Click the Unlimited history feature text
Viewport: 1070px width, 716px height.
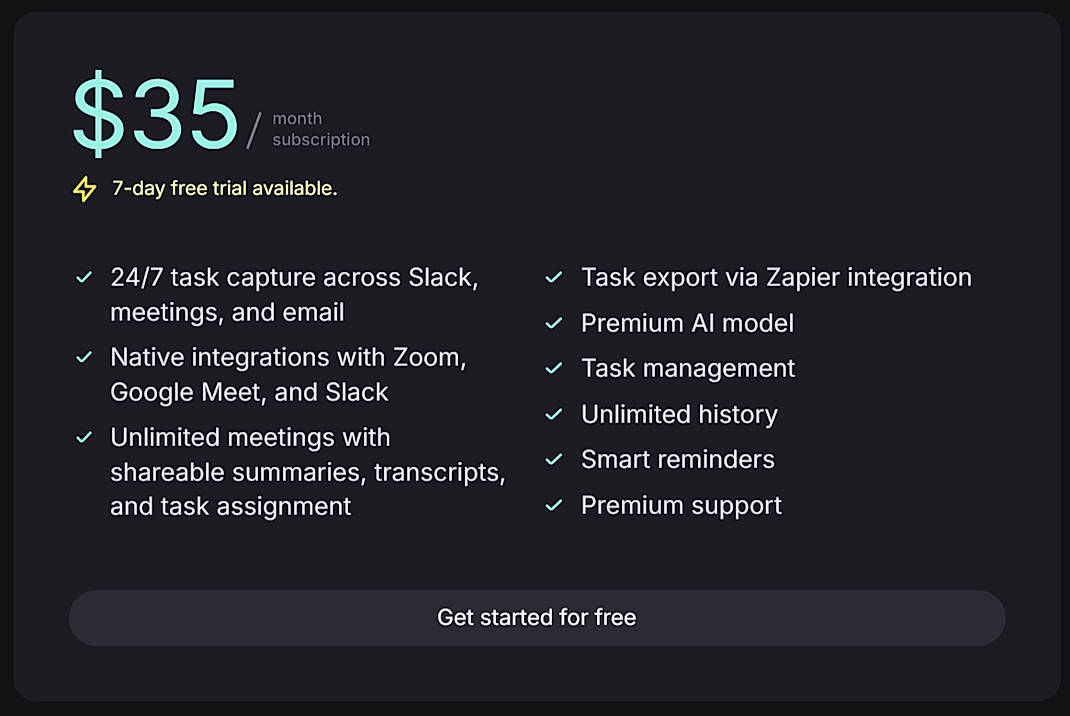click(x=679, y=414)
